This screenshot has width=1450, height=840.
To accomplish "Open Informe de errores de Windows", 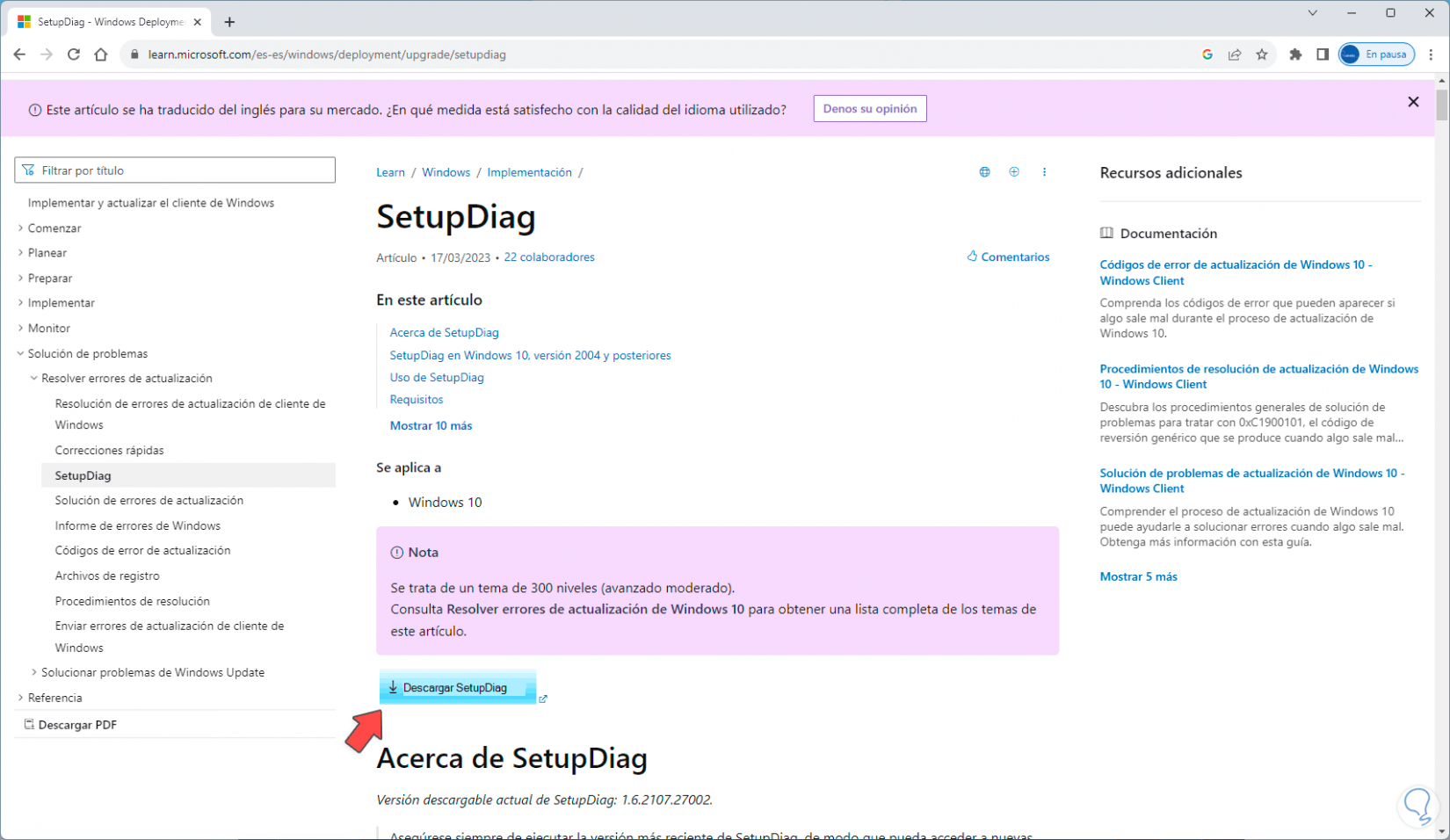I will pos(138,526).
